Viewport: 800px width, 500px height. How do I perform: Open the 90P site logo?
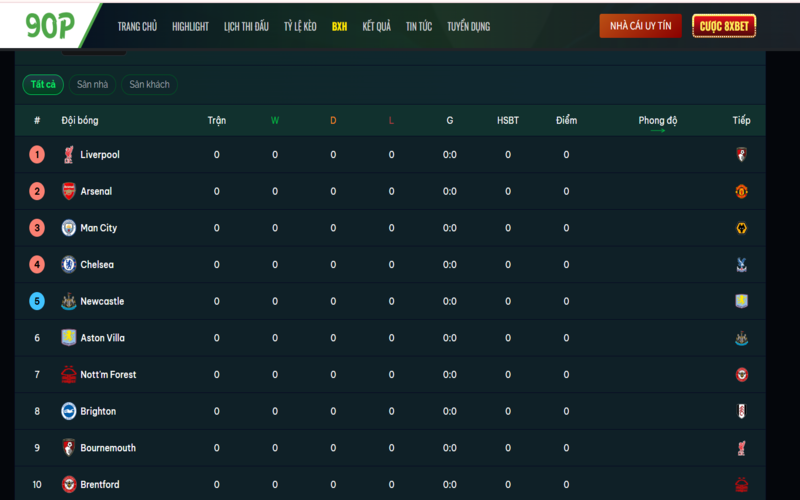click(x=50, y=26)
